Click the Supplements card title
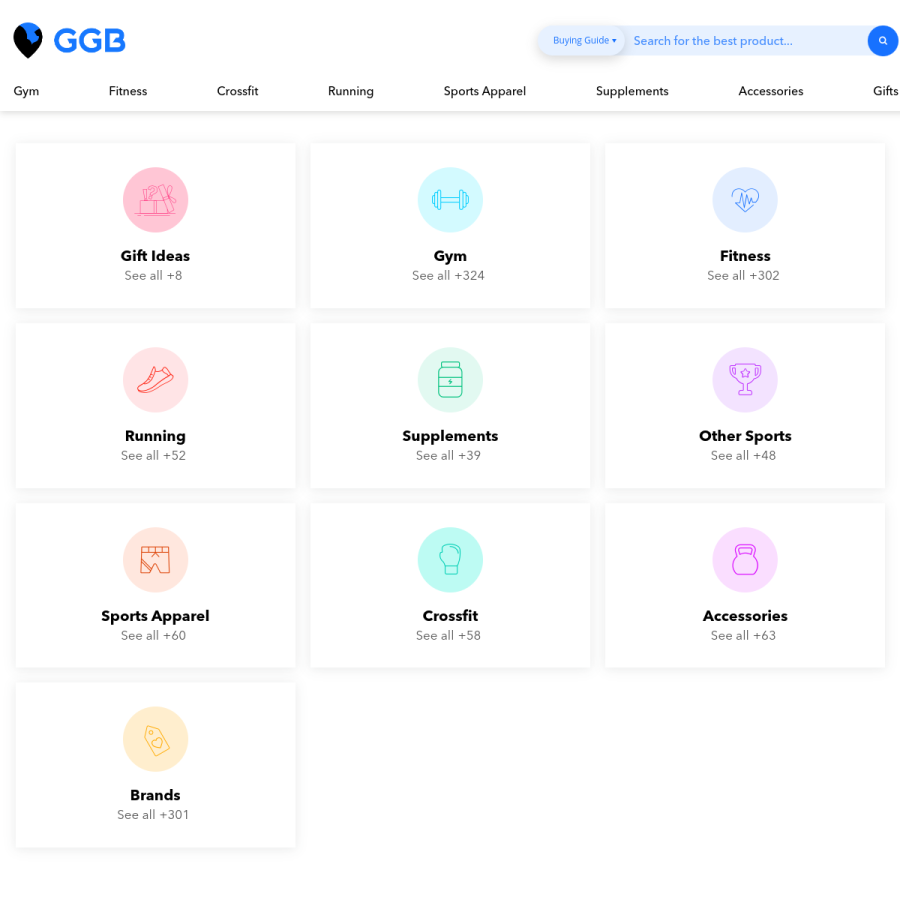 [x=450, y=436]
